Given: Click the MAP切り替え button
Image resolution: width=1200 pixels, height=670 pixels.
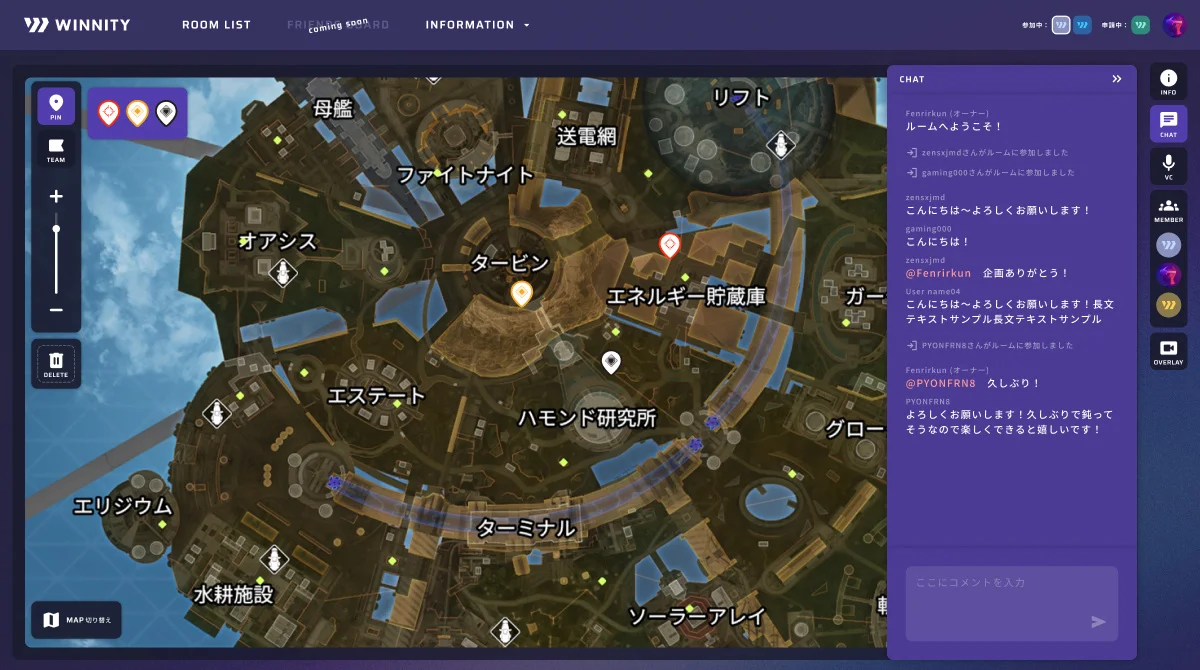Looking at the screenshot, I should click(76, 620).
